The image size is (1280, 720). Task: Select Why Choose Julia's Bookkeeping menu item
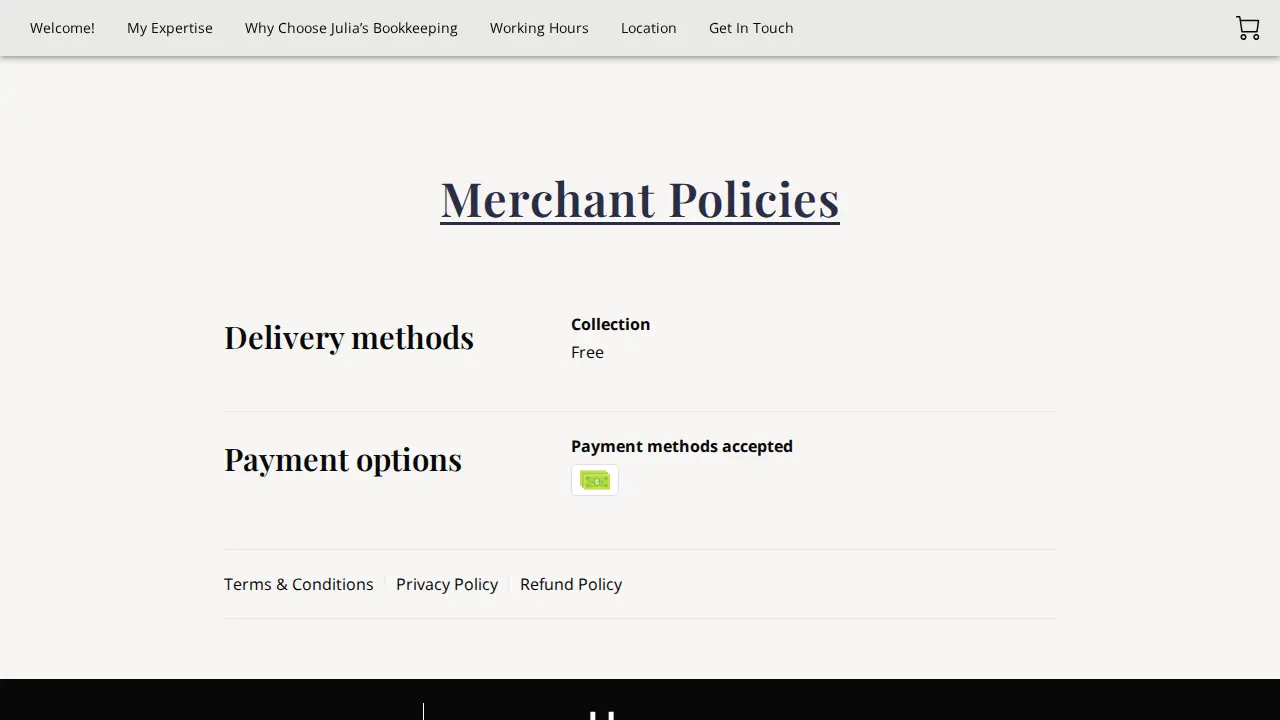(x=351, y=28)
